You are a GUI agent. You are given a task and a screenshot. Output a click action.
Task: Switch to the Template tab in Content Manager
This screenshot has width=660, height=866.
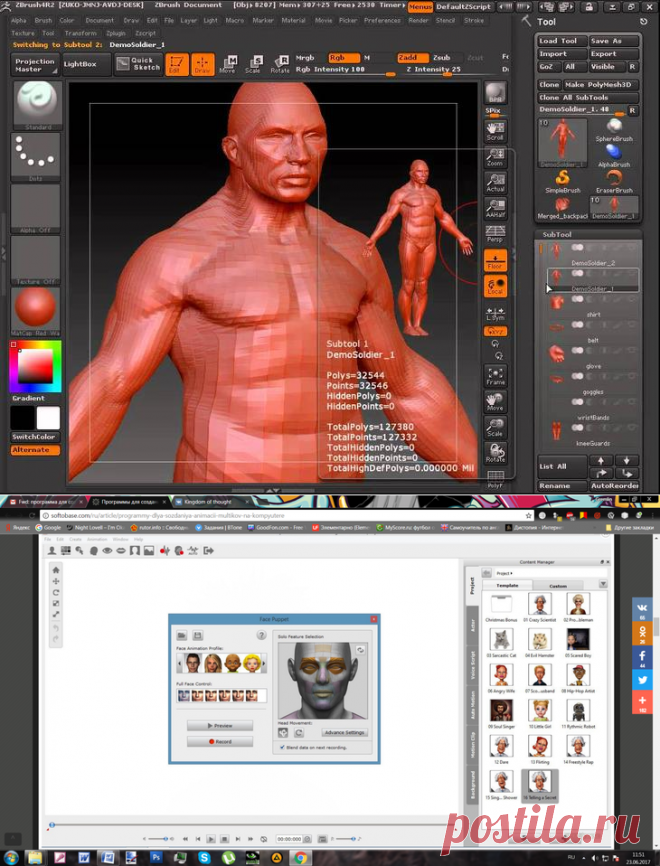click(507, 585)
